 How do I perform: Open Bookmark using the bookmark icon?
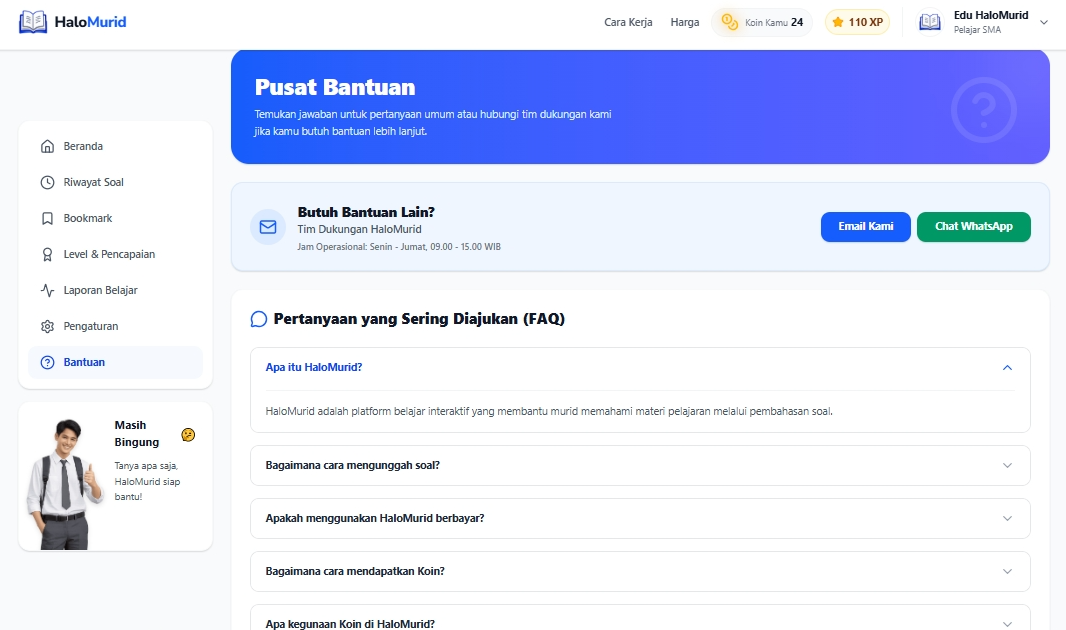47,218
